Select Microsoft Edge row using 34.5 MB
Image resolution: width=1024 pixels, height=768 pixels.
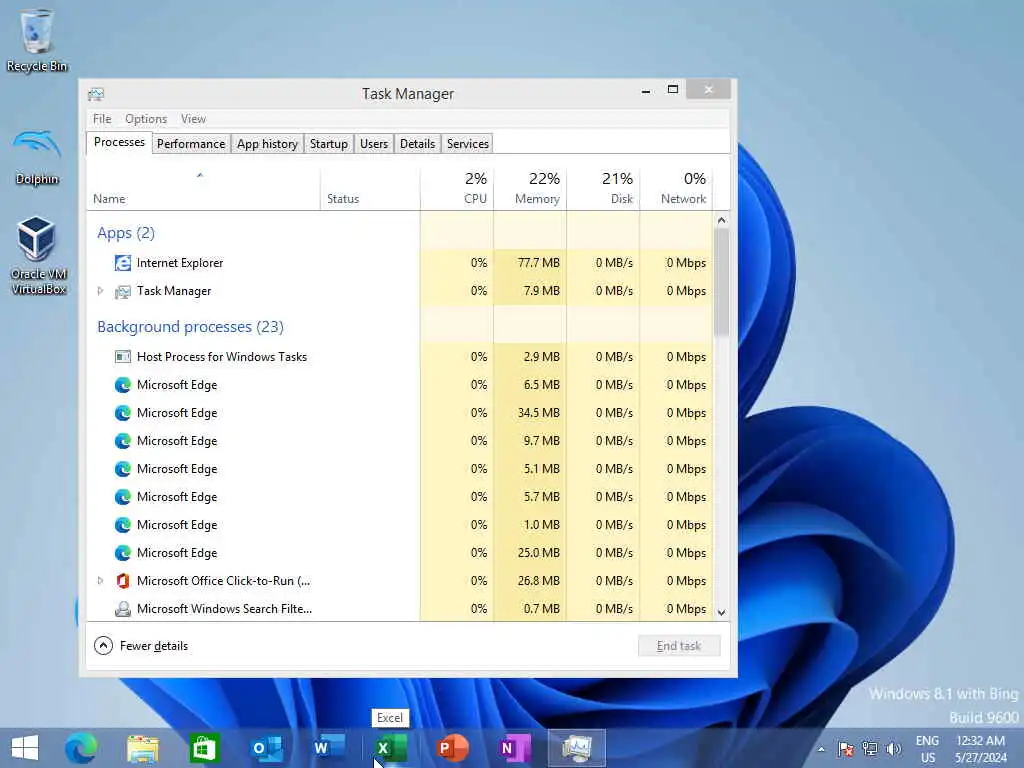pos(400,413)
